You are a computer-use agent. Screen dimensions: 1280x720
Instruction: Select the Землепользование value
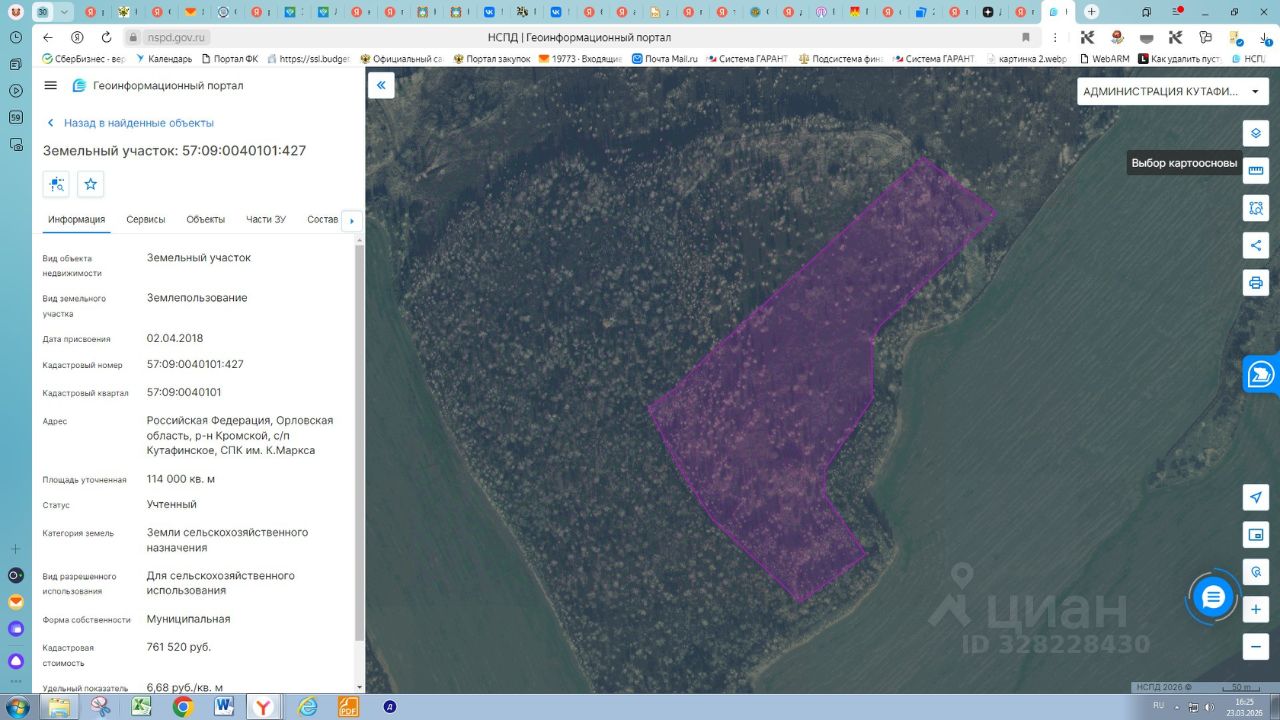pos(197,298)
